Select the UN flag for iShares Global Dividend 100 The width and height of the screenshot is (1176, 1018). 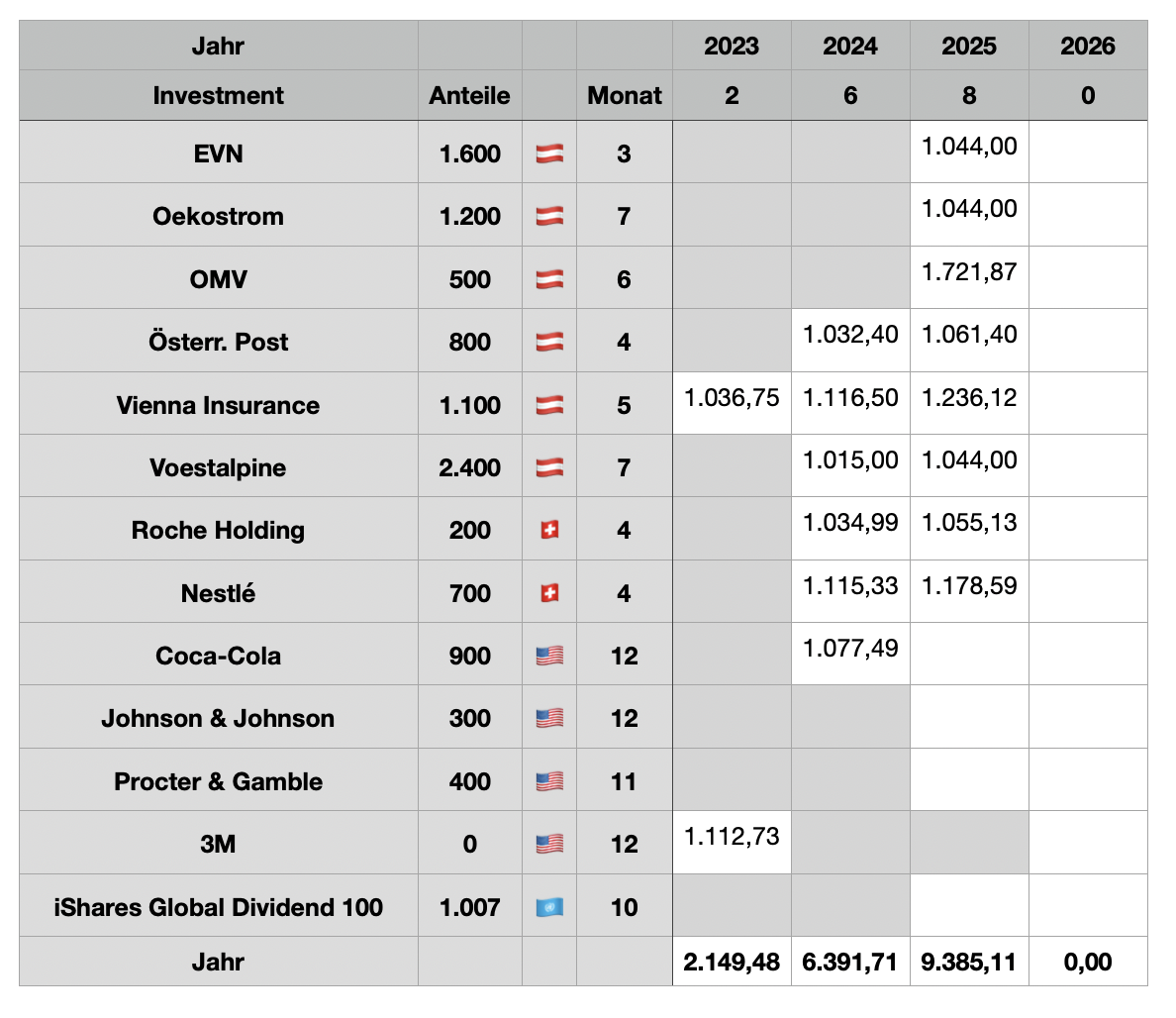pyautogui.click(x=549, y=907)
